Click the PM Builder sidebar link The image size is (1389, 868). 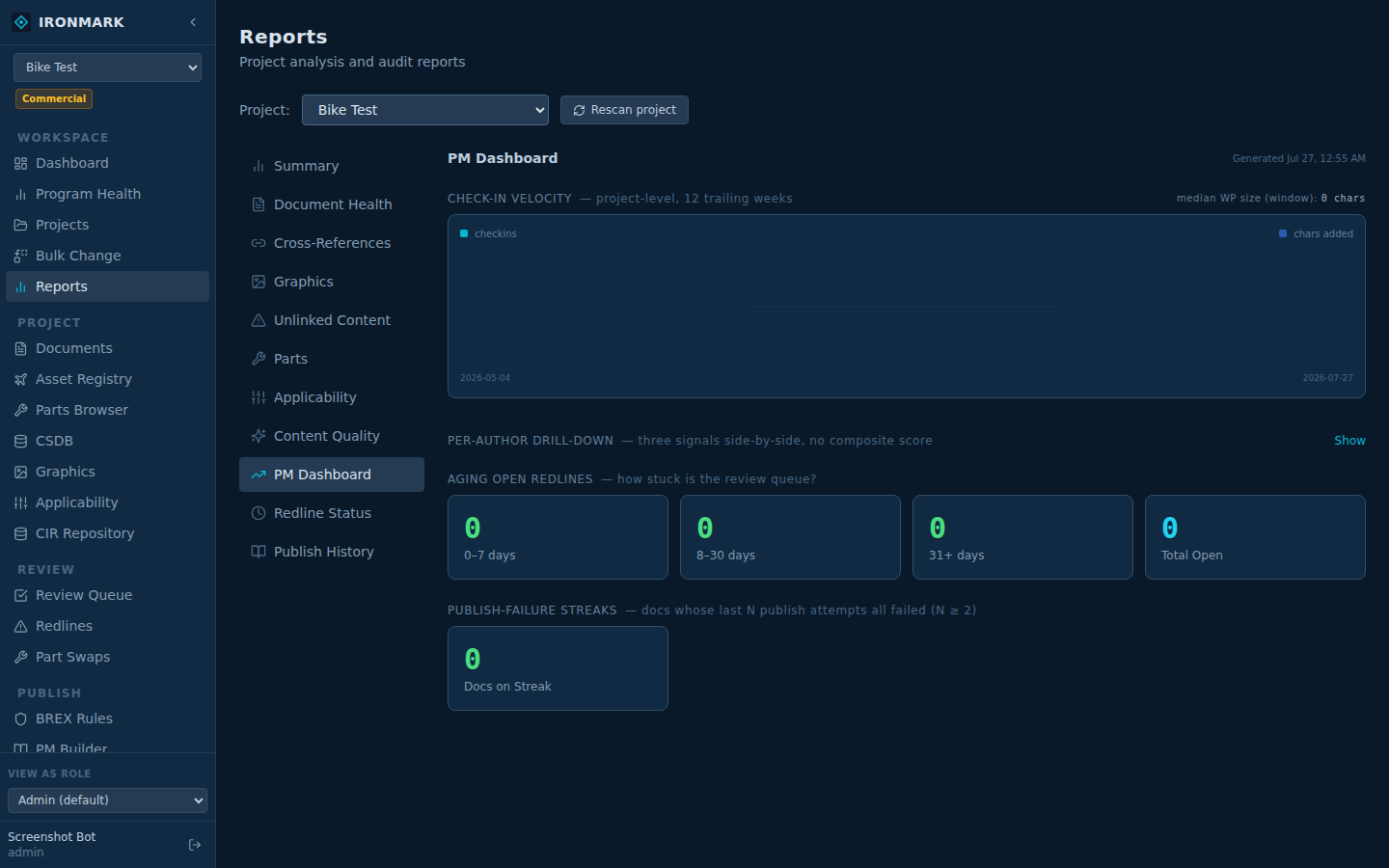coord(107,747)
